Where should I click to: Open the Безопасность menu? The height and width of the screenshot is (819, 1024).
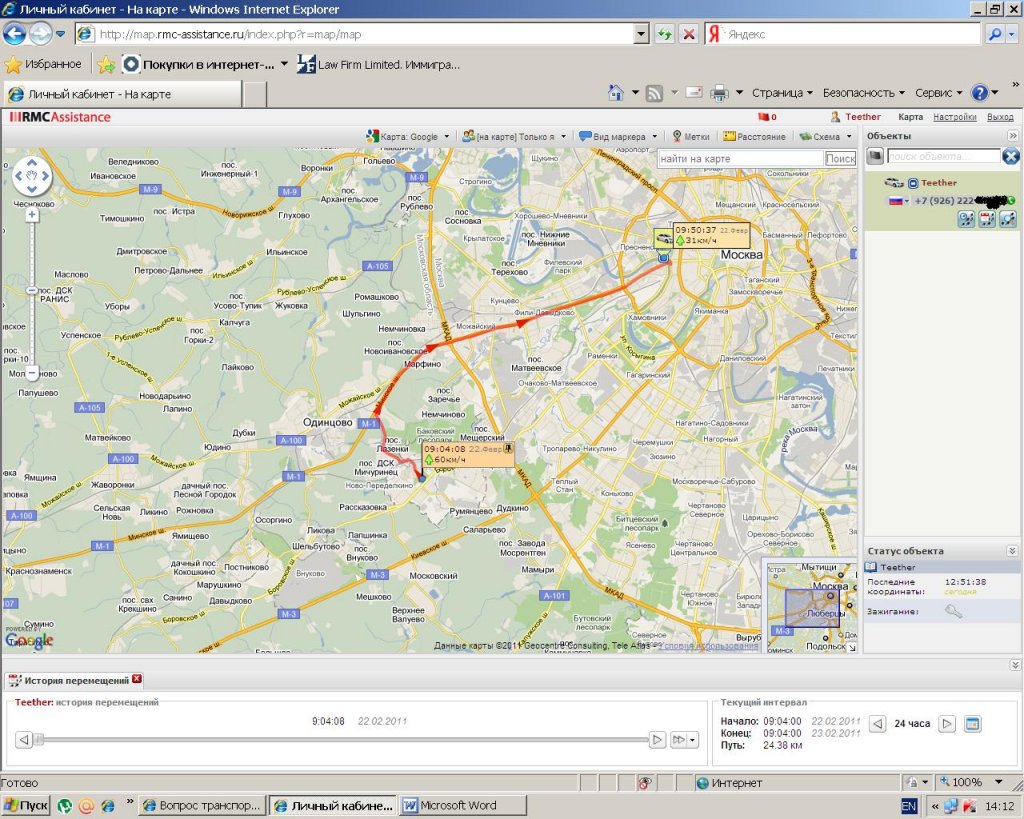(x=863, y=93)
